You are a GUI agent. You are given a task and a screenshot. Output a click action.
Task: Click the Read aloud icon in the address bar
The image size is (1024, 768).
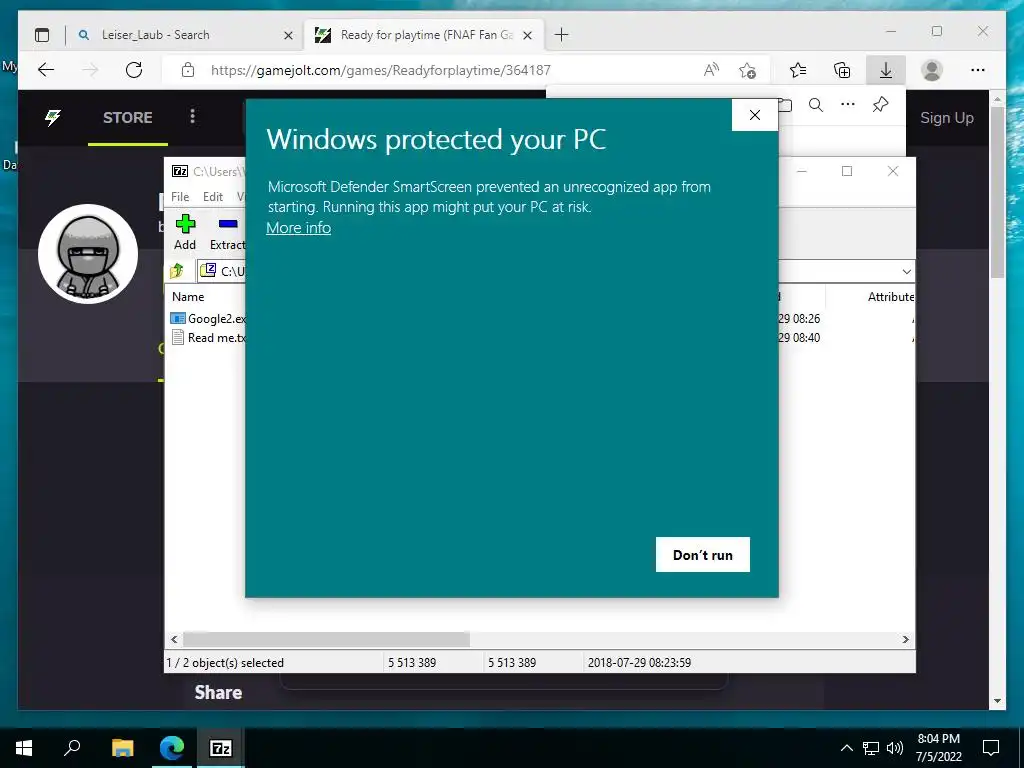(711, 70)
